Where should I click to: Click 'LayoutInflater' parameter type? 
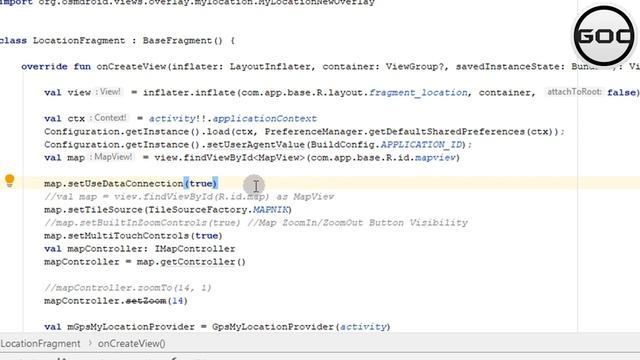pyautogui.click(x=270, y=67)
